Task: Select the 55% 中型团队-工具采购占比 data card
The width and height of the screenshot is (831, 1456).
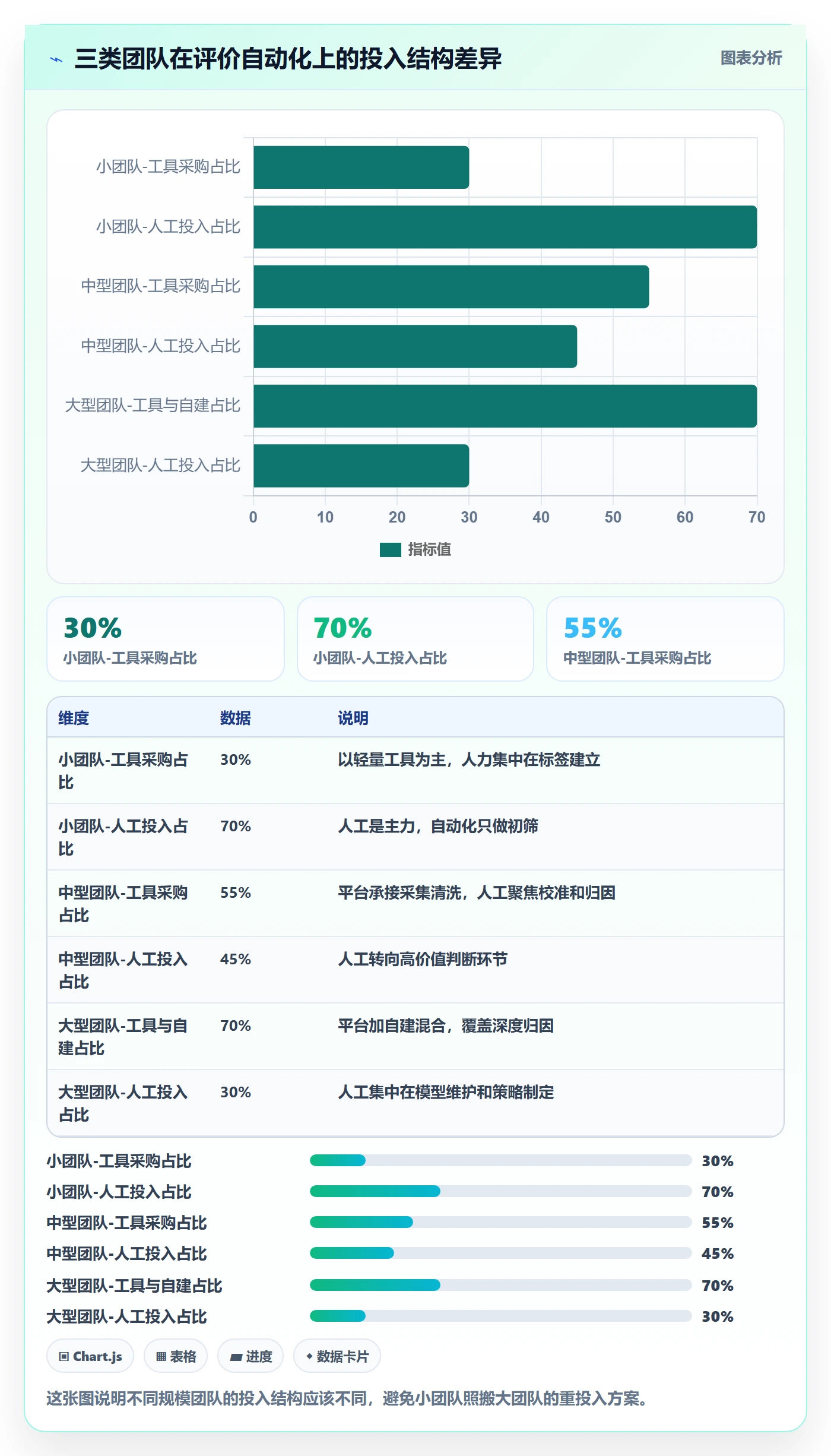Action: pyautogui.click(x=665, y=639)
